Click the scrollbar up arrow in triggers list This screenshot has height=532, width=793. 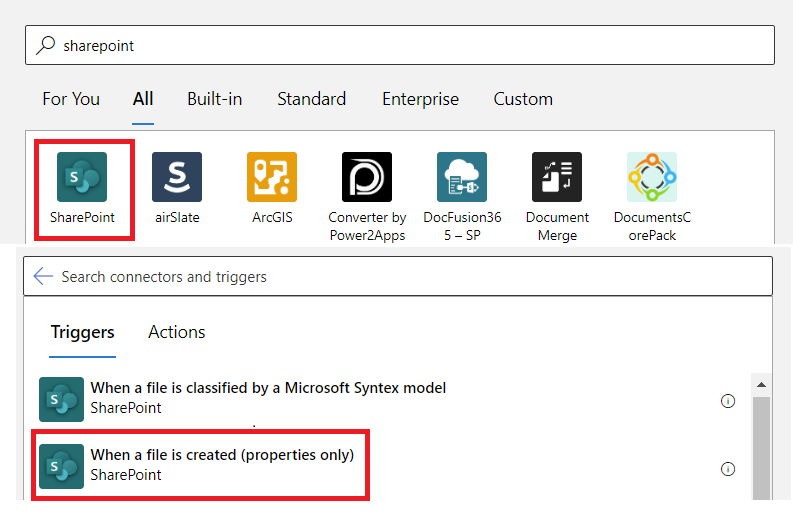coord(761,385)
